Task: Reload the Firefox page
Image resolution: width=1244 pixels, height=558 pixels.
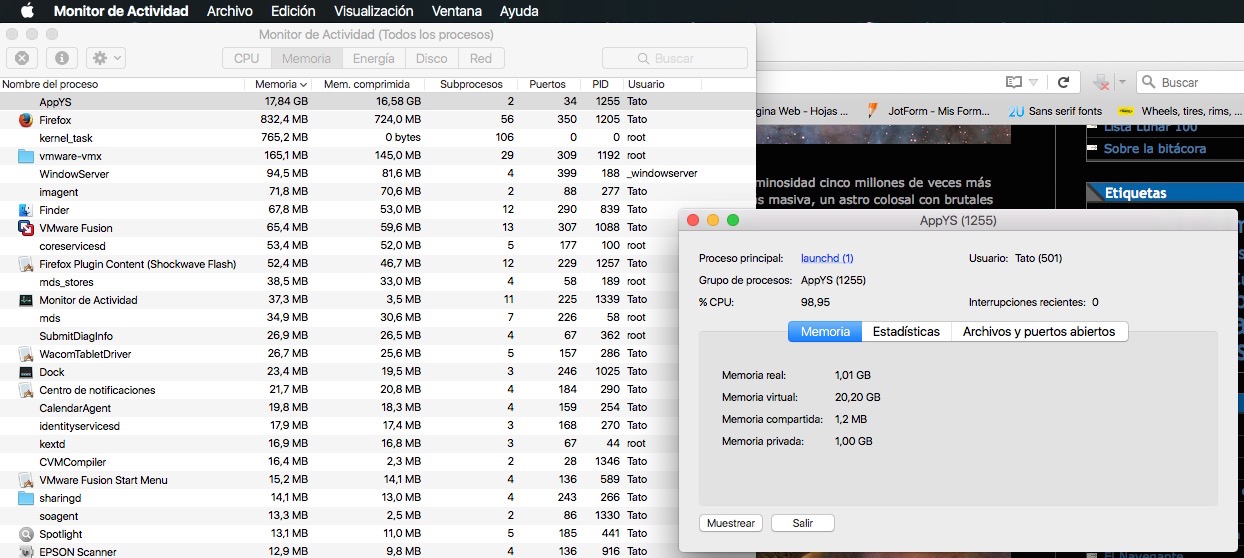Action: 1064,82
